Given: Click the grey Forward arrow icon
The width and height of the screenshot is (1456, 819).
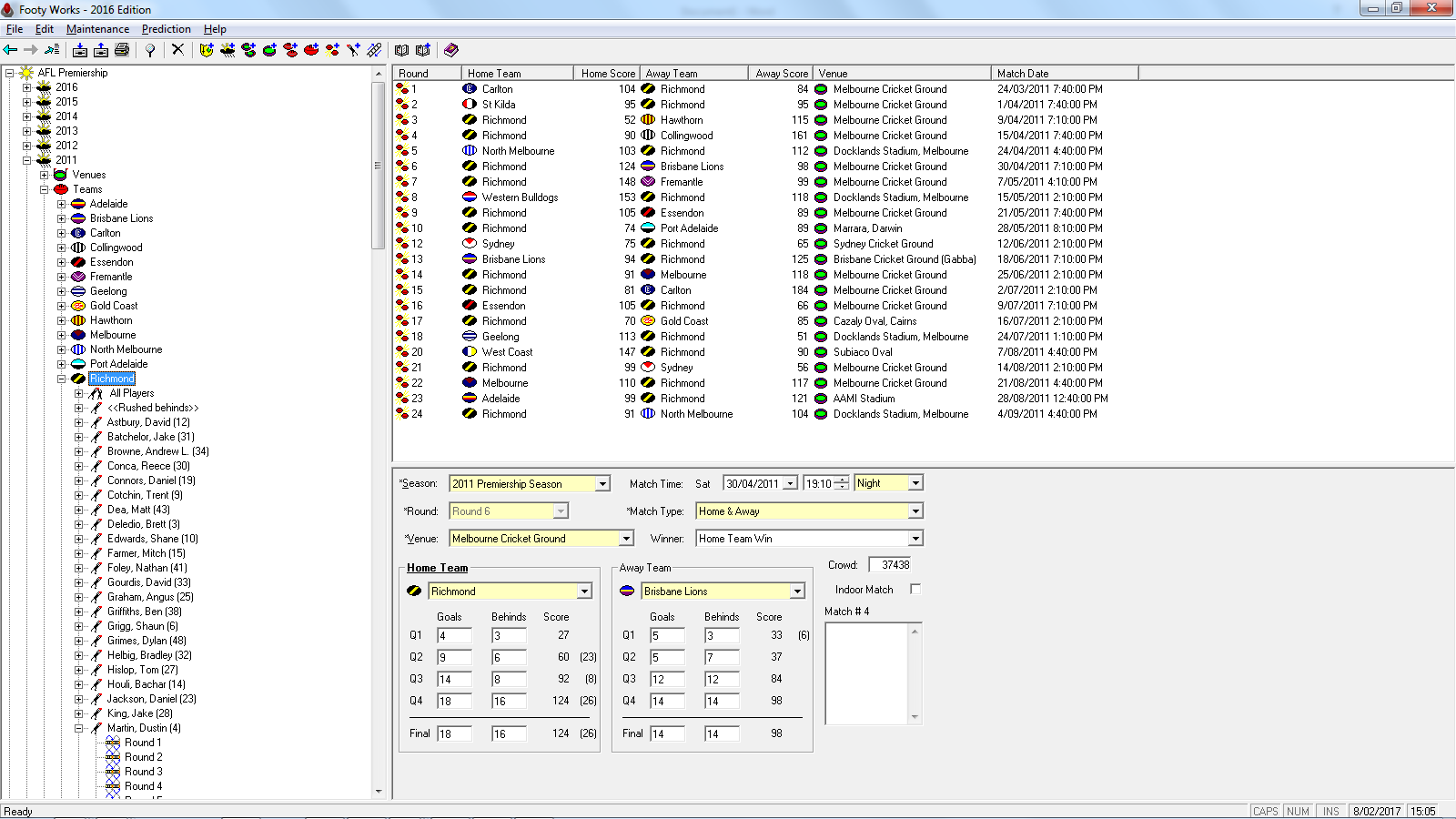Looking at the screenshot, I should pos(31,50).
